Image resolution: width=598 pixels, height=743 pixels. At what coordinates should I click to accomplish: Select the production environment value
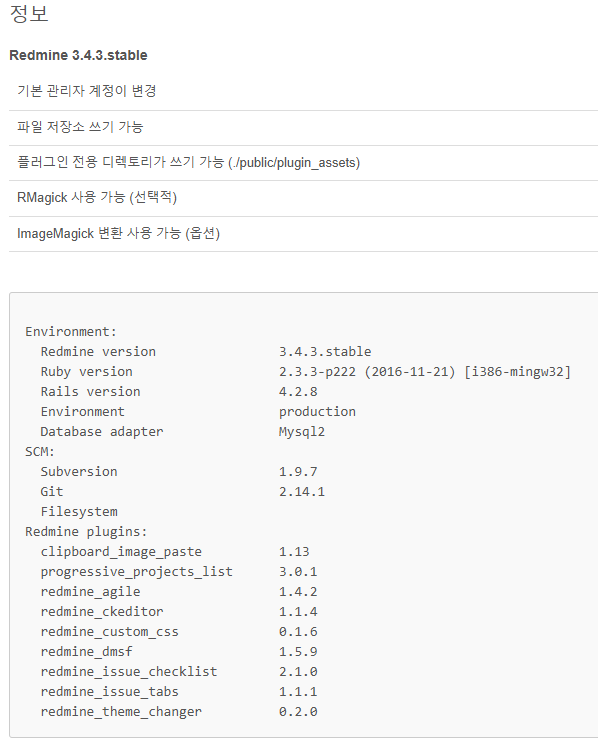pyautogui.click(x=317, y=412)
